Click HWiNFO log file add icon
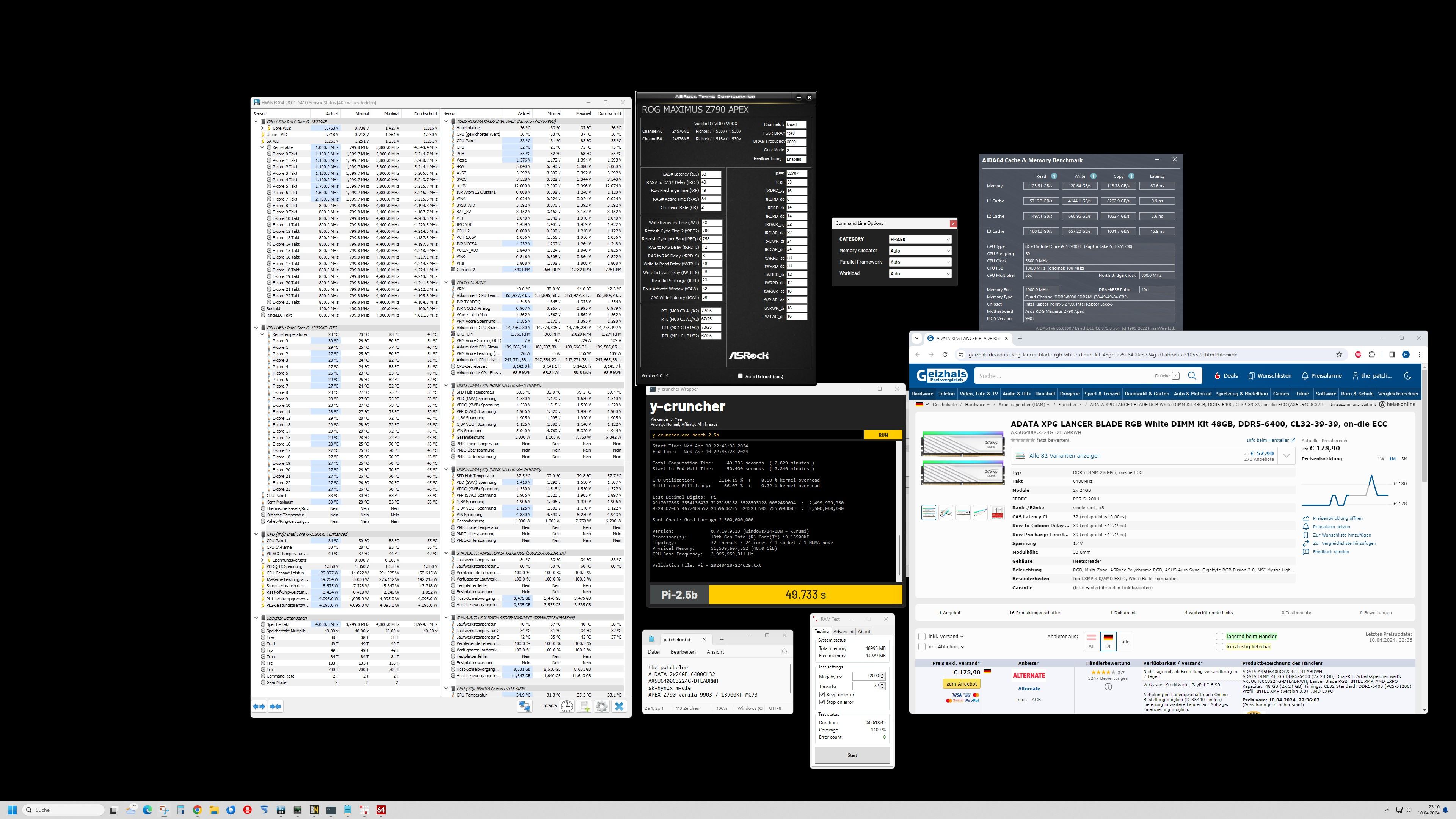The height and width of the screenshot is (819, 1456). [x=584, y=706]
